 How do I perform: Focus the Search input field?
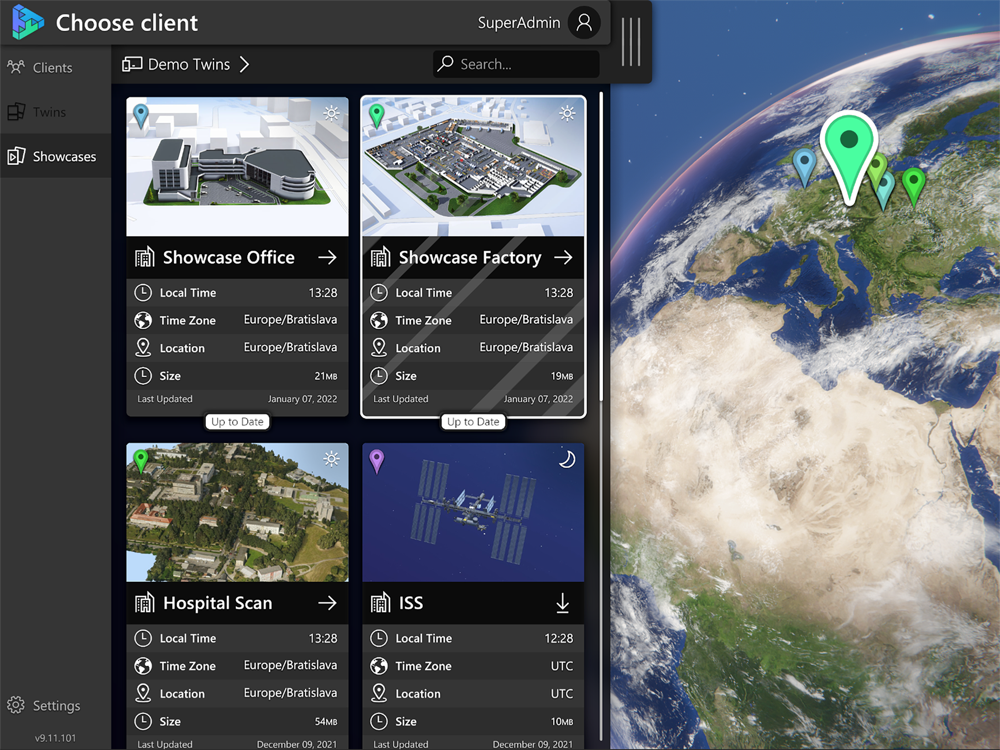516,64
